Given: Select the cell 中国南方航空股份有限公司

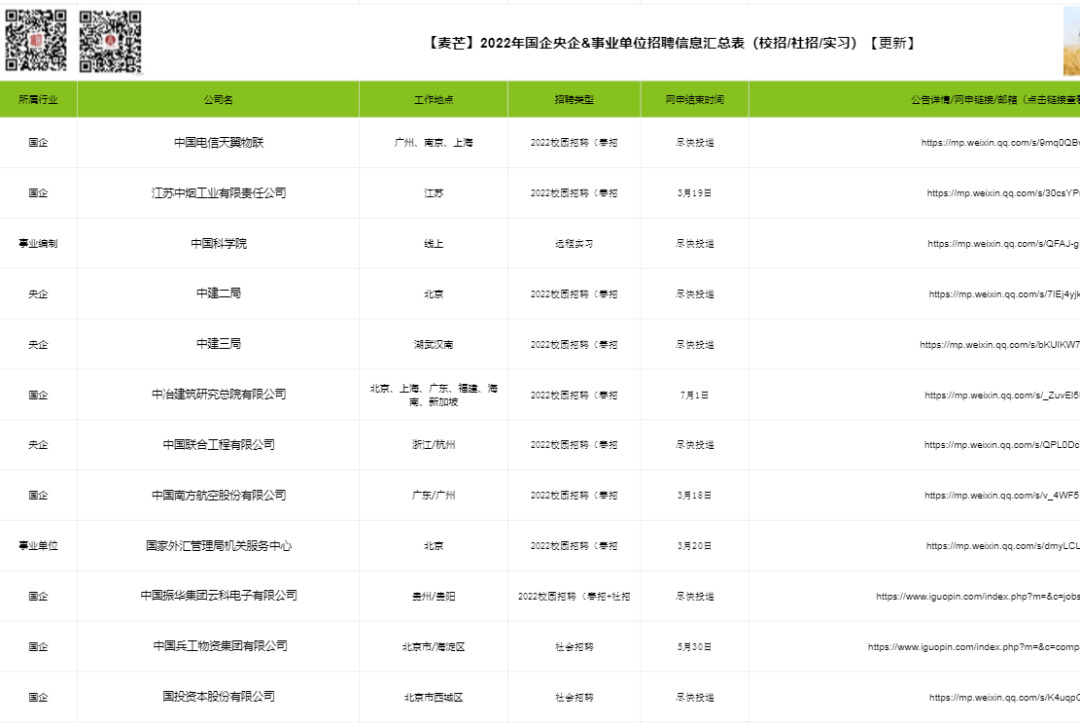Looking at the screenshot, I should tap(218, 495).
